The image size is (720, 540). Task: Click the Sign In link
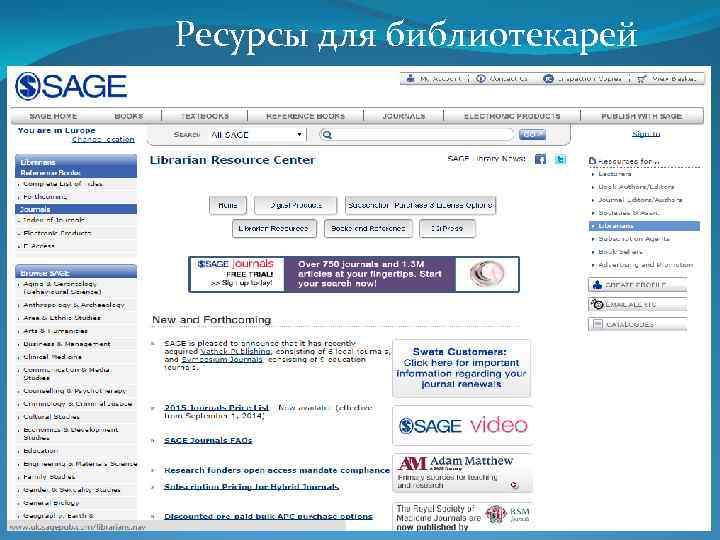646,134
